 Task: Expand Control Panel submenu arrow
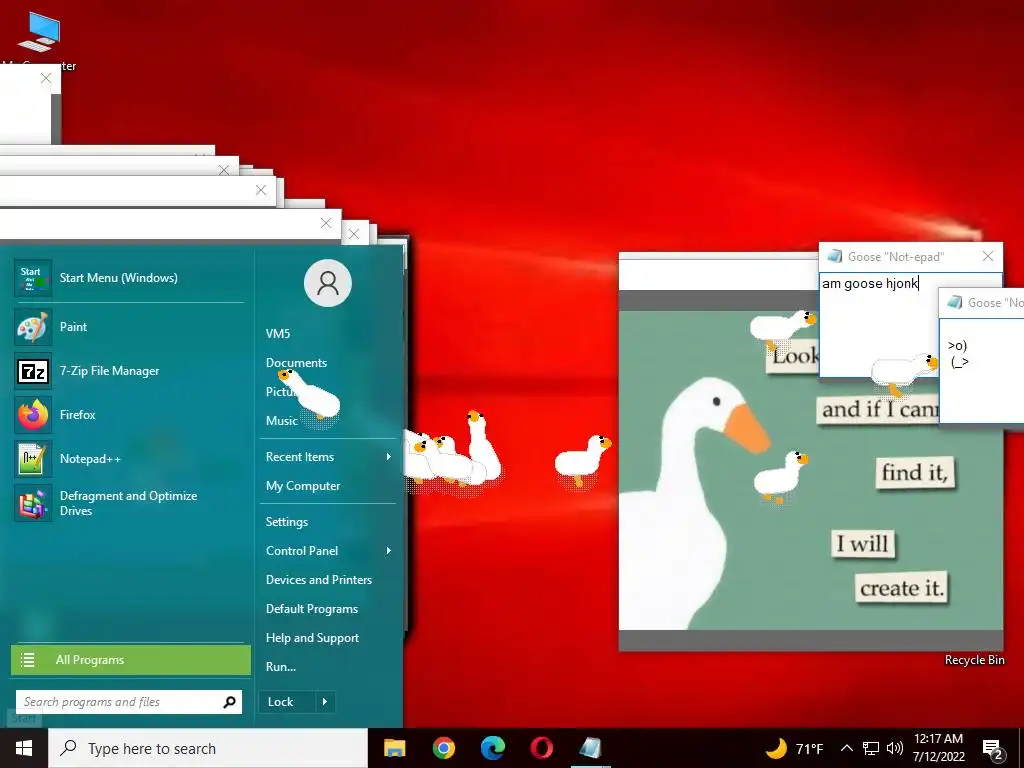tap(389, 551)
